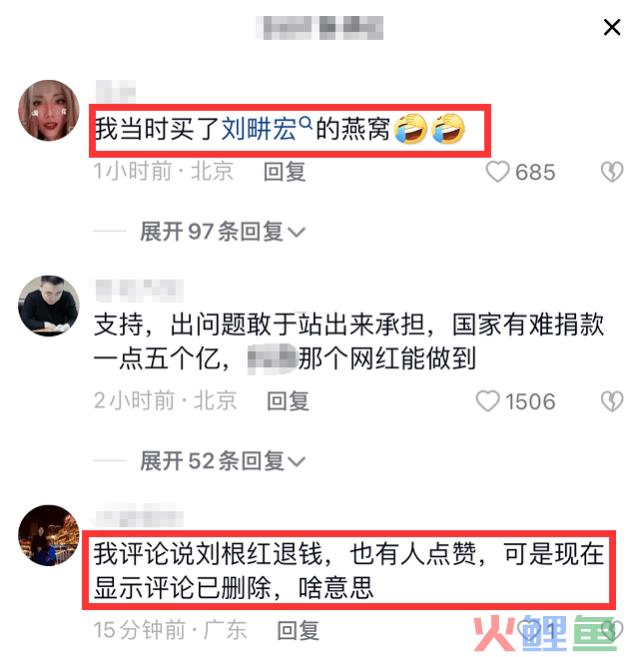
Task: Expand 展开52条回复 replies
Action: pos(222,461)
